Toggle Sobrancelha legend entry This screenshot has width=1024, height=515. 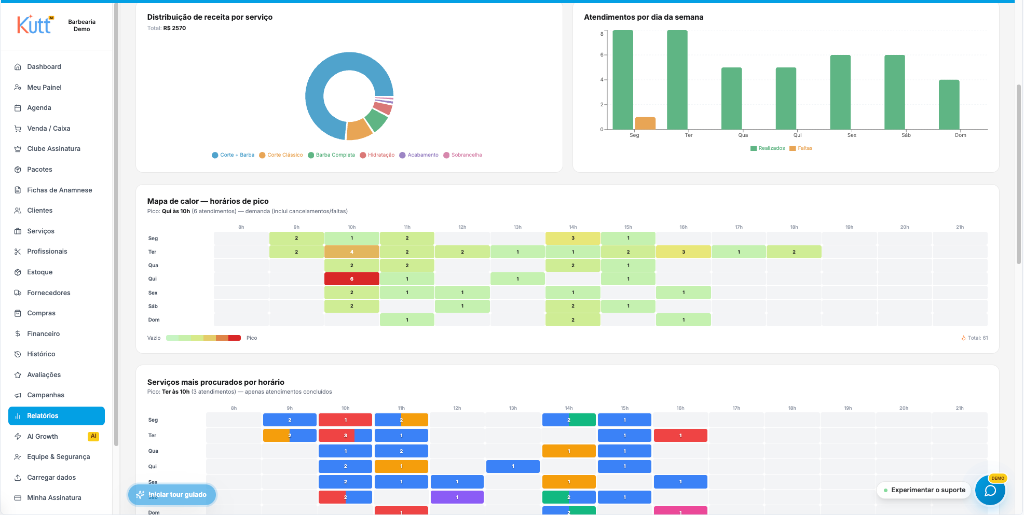pos(462,155)
